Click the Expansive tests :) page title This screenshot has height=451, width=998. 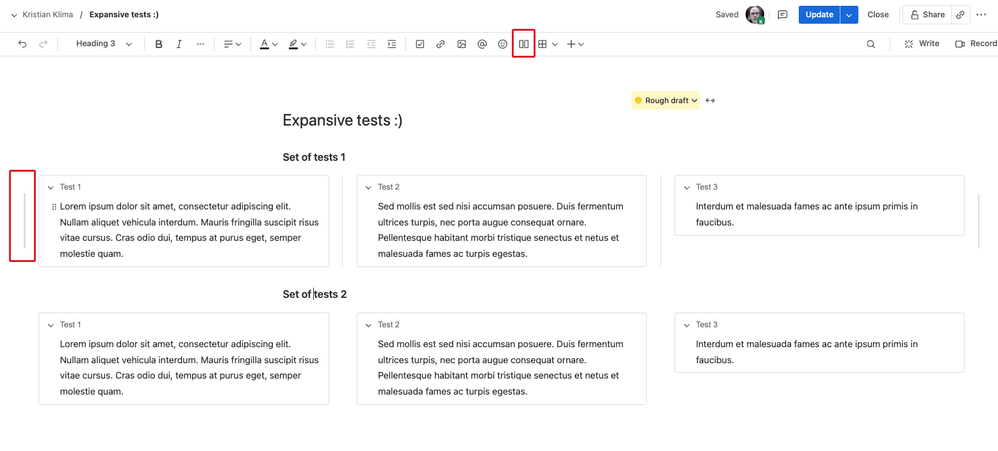(x=342, y=121)
